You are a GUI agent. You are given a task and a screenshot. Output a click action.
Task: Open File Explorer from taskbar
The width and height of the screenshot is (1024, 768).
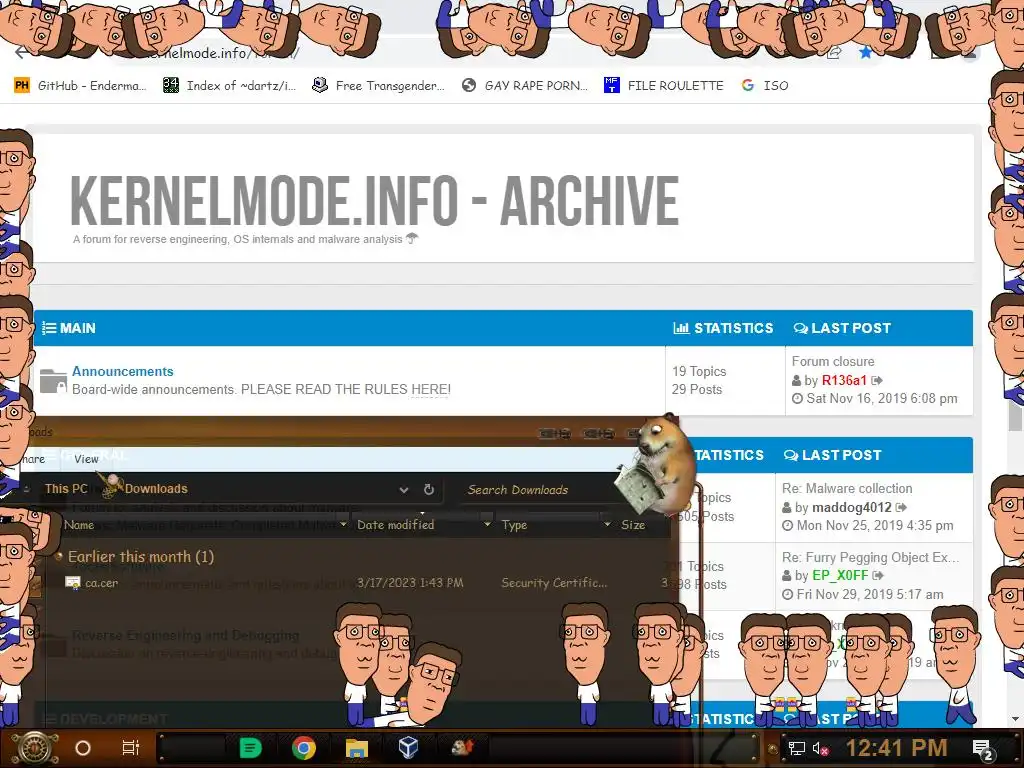pyautogui.click(x=357, y=748)
